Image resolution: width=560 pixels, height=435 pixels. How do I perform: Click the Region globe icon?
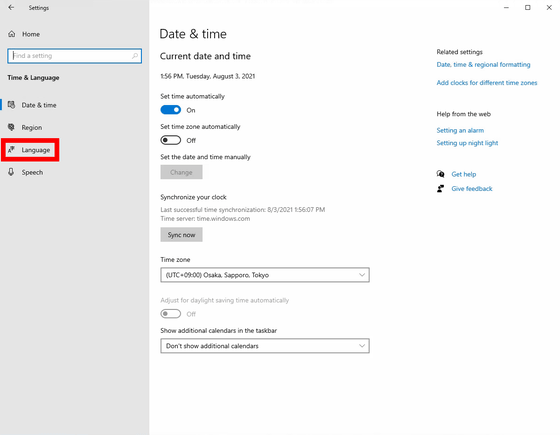point(11,127)
